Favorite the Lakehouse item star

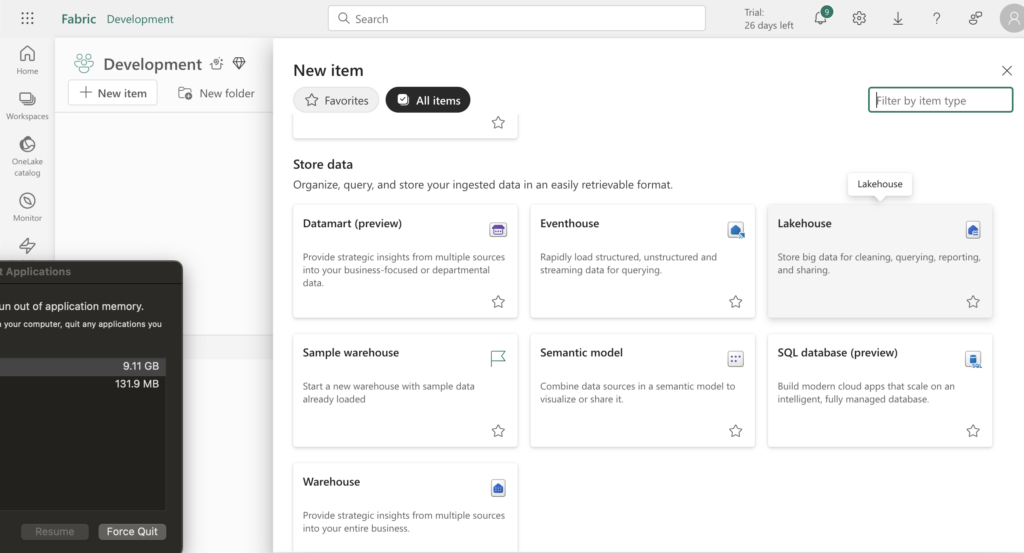click(973, 302)
